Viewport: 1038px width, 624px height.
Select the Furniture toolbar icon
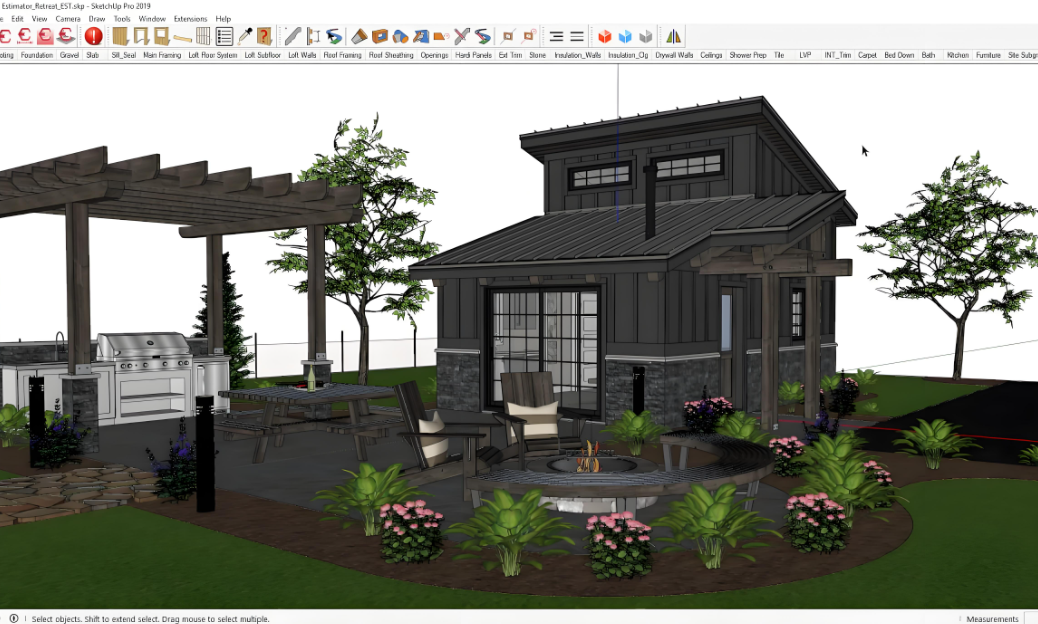coord(987,55)
